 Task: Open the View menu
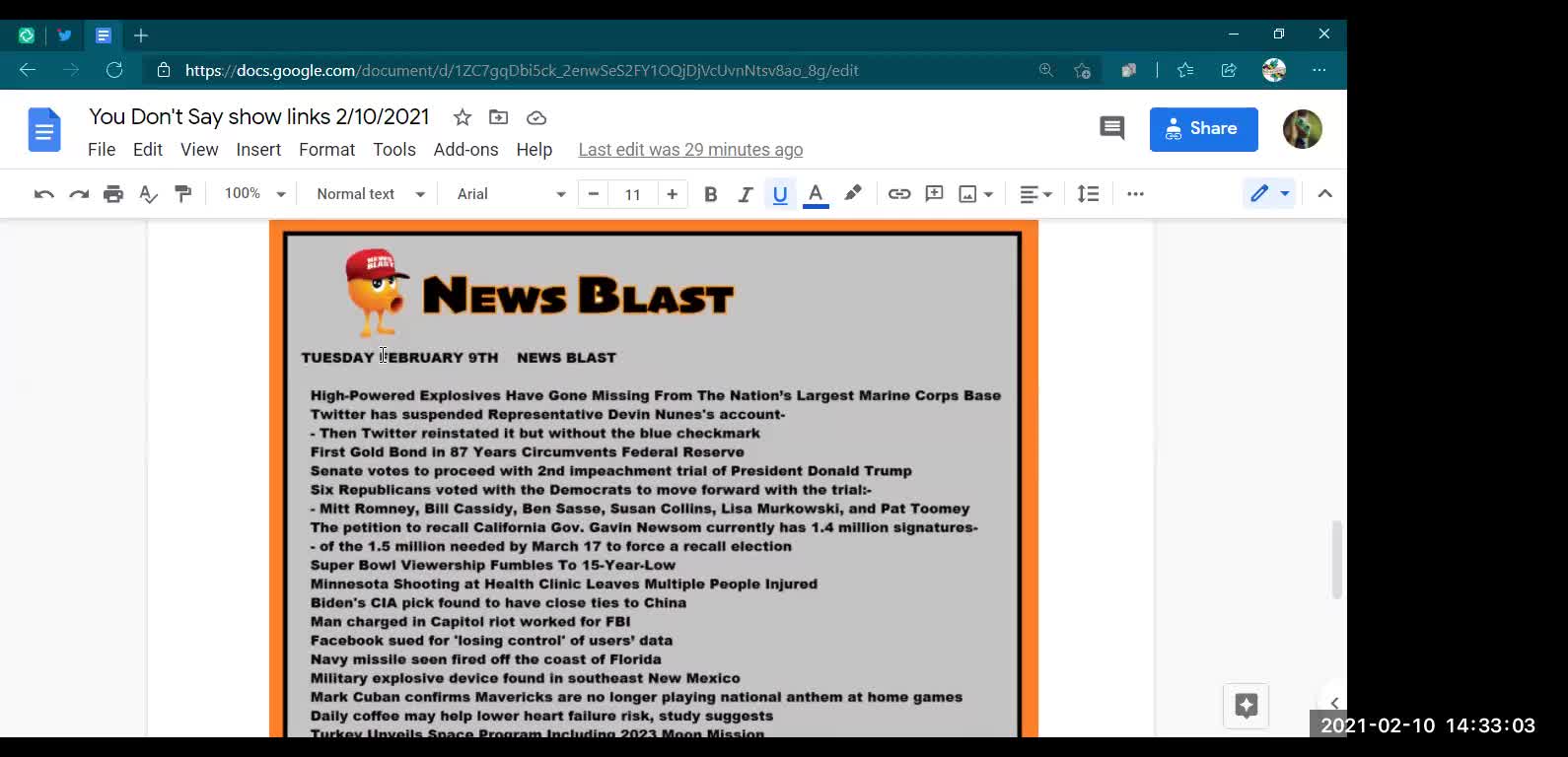[199, 150]
